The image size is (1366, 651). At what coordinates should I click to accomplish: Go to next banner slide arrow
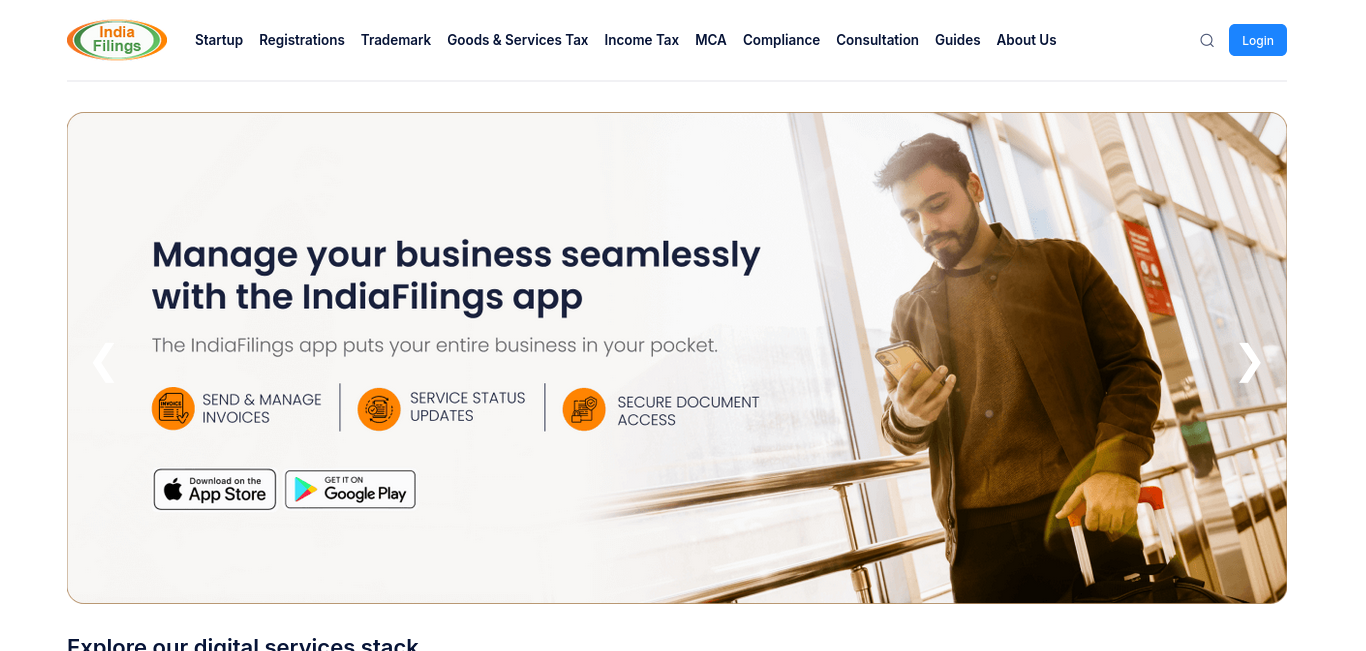point(1249,363)
